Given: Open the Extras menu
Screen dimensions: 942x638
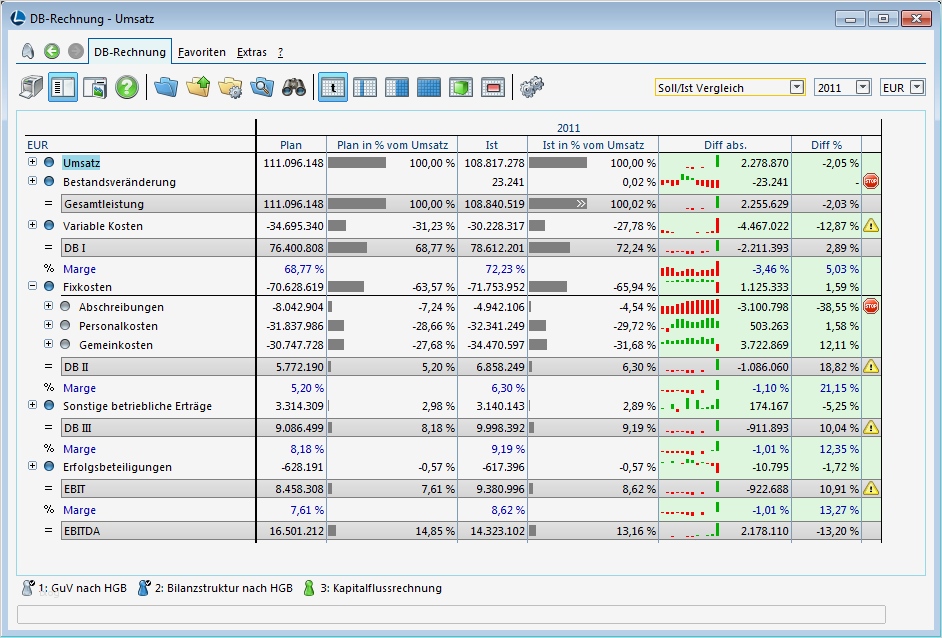Looking at the screenshot, I should 251,52.
